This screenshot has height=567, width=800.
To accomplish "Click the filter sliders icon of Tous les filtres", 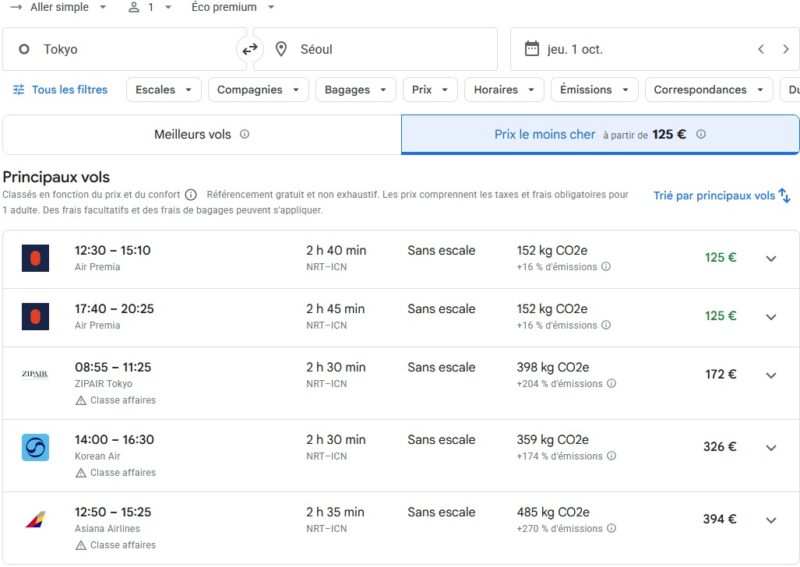I will click(x=18, y=90).
